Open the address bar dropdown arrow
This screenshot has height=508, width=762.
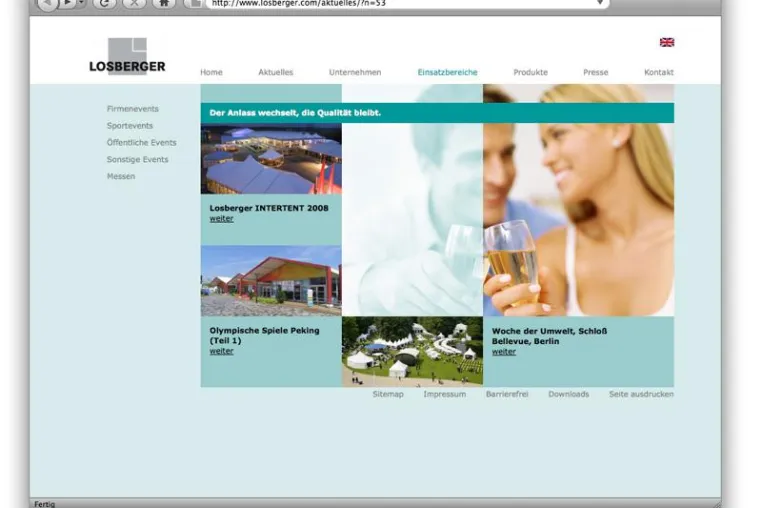[600, 3]
